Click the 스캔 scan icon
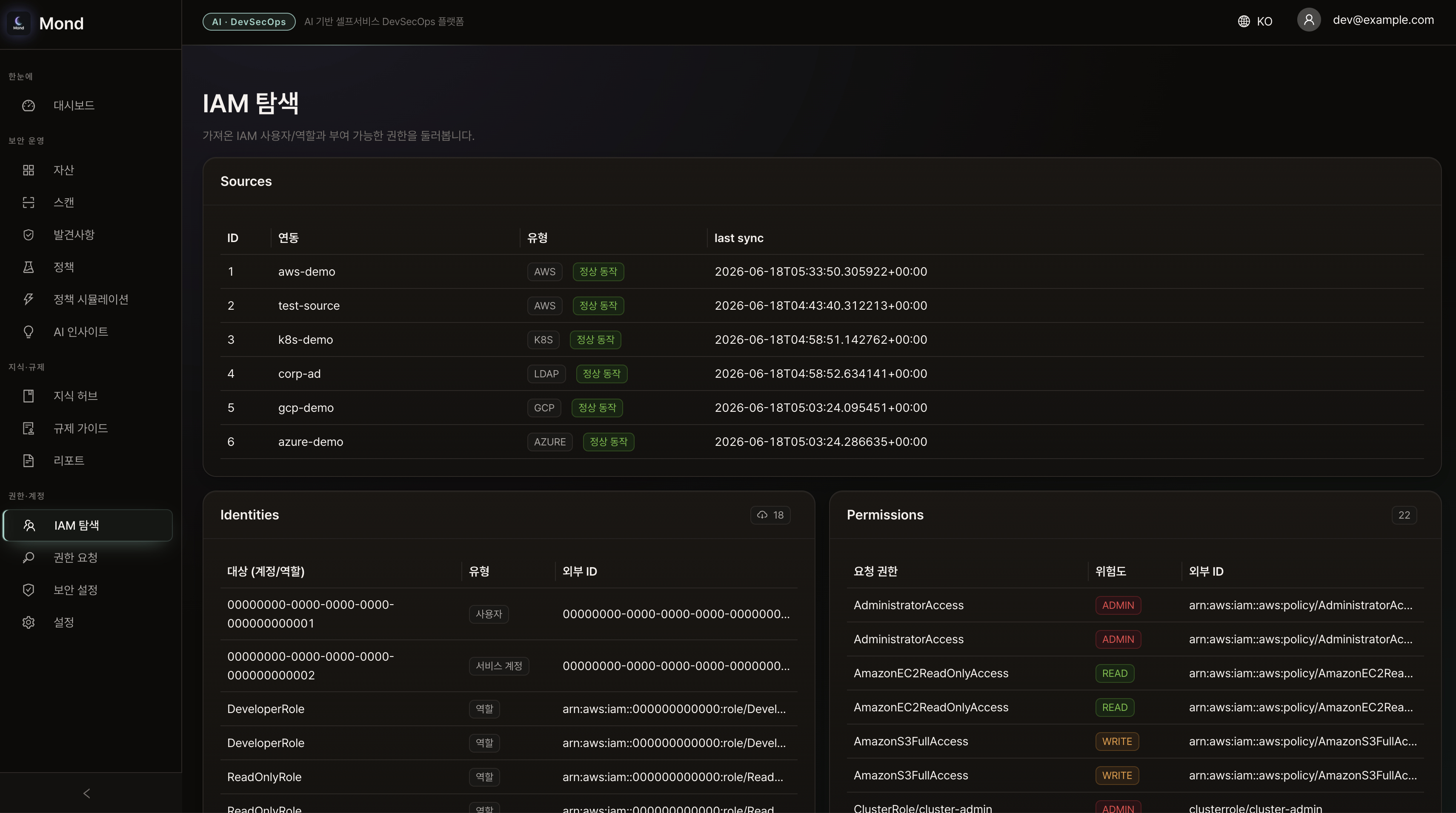 pyautogui.click(x=28, y=202)
